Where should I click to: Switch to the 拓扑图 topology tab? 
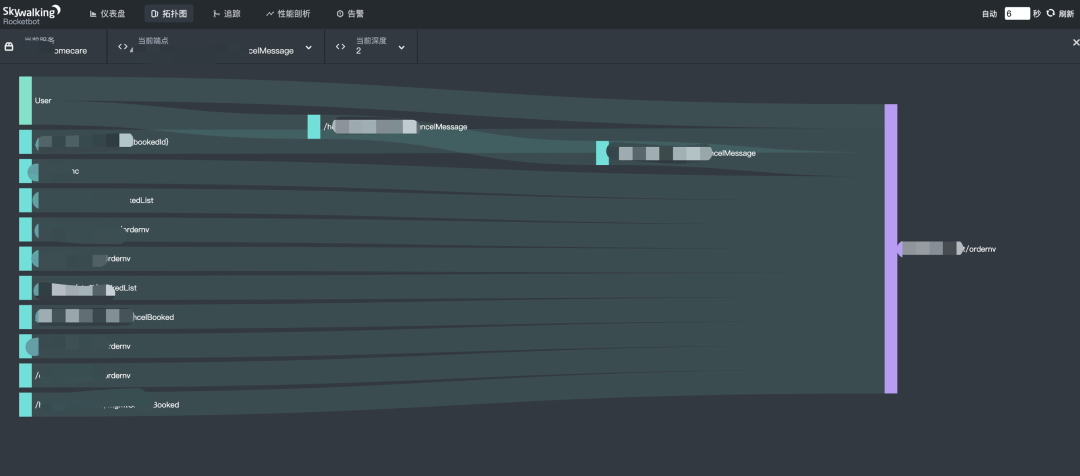[168, 14]
